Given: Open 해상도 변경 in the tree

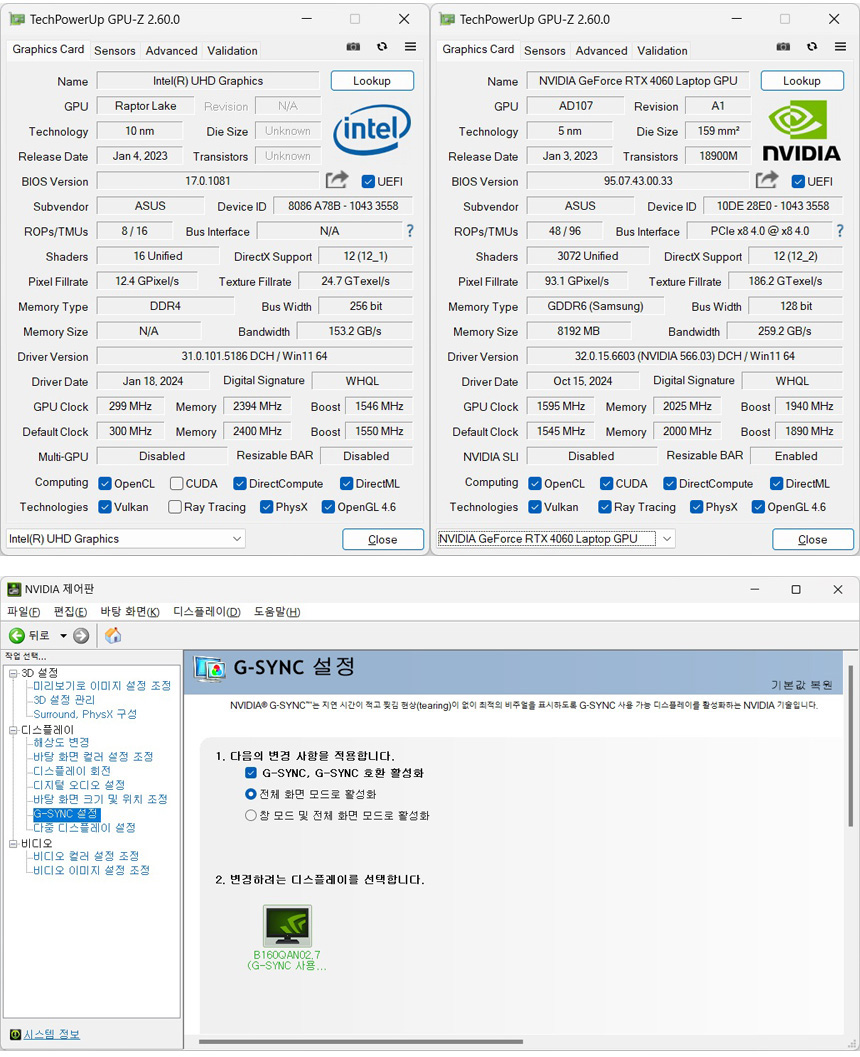Looking at the screenshot, I should click(x=61, y=742).
